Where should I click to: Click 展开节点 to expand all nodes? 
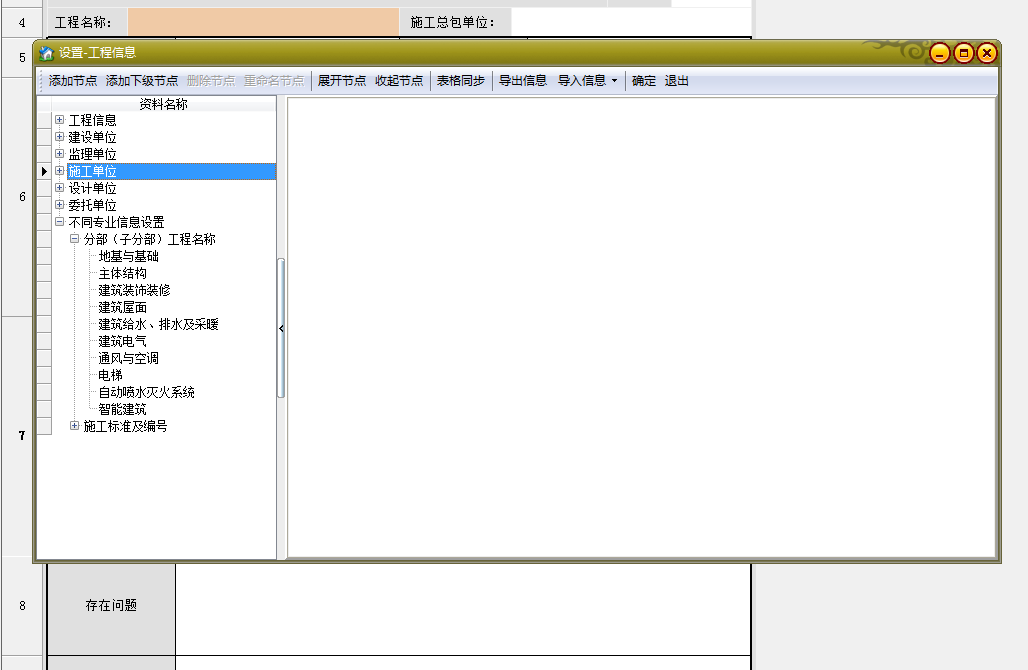point(342,81)
